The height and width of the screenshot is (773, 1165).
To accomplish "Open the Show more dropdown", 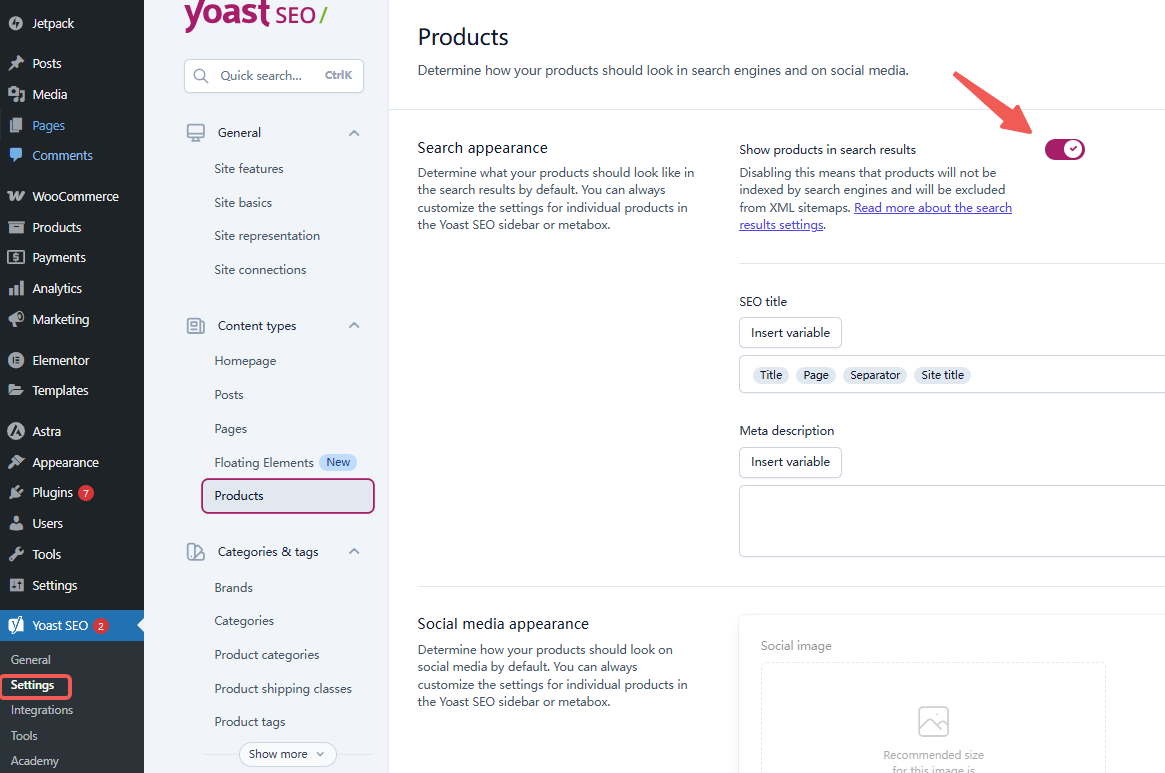I will 287,754.
